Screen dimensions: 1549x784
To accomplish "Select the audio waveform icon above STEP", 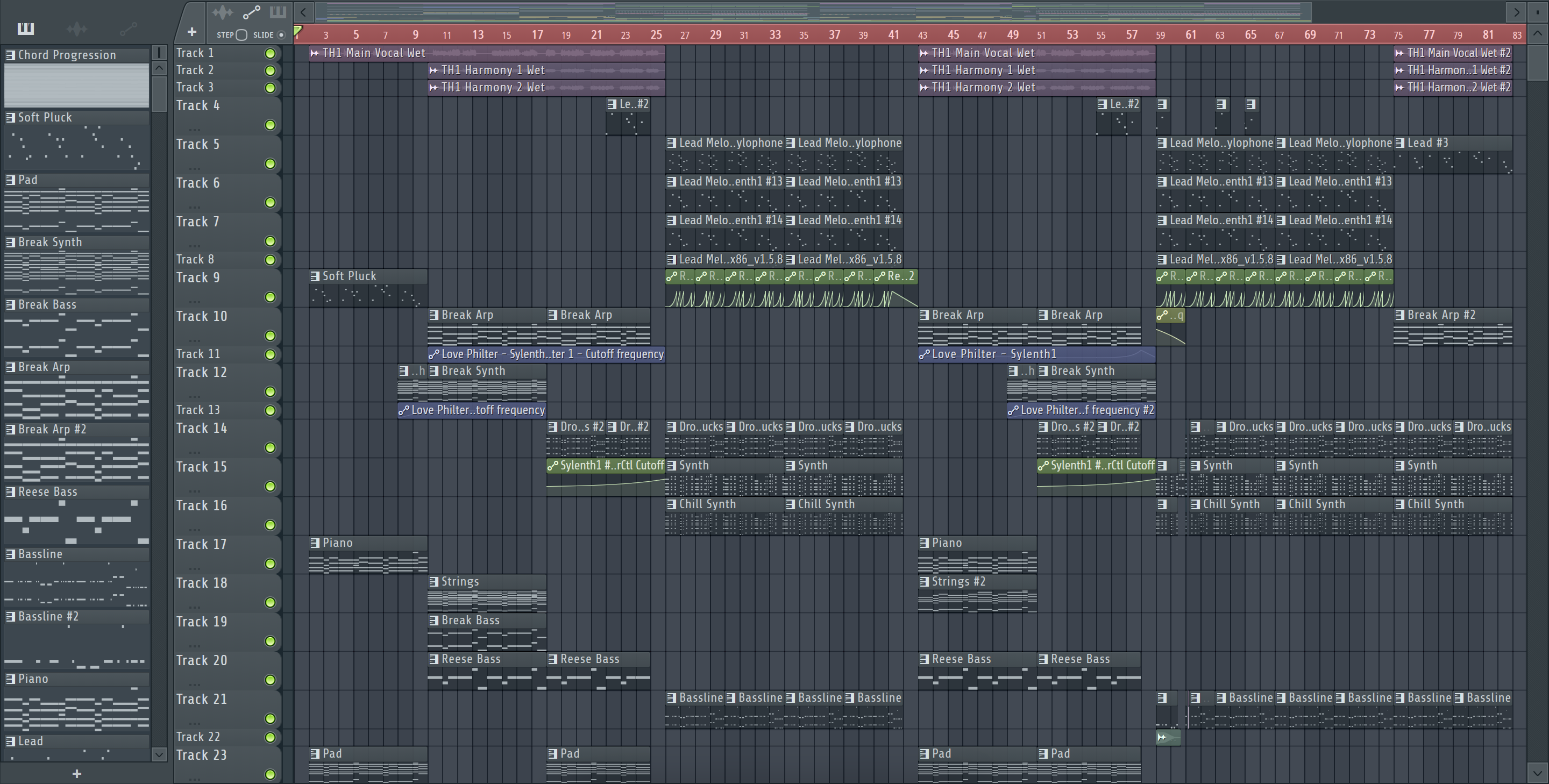I will (x=223, y=12).
